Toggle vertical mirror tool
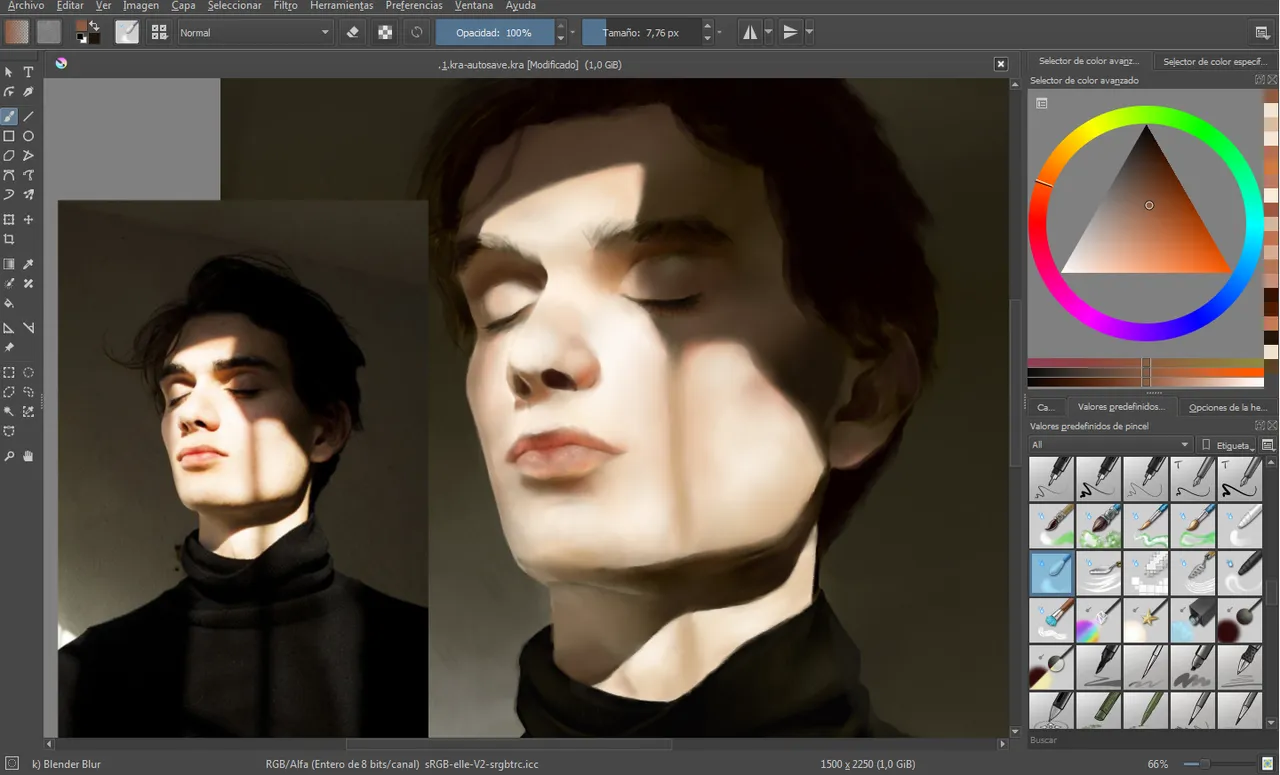This screenshot has width=1280, height=775. [x=790, y=32]
